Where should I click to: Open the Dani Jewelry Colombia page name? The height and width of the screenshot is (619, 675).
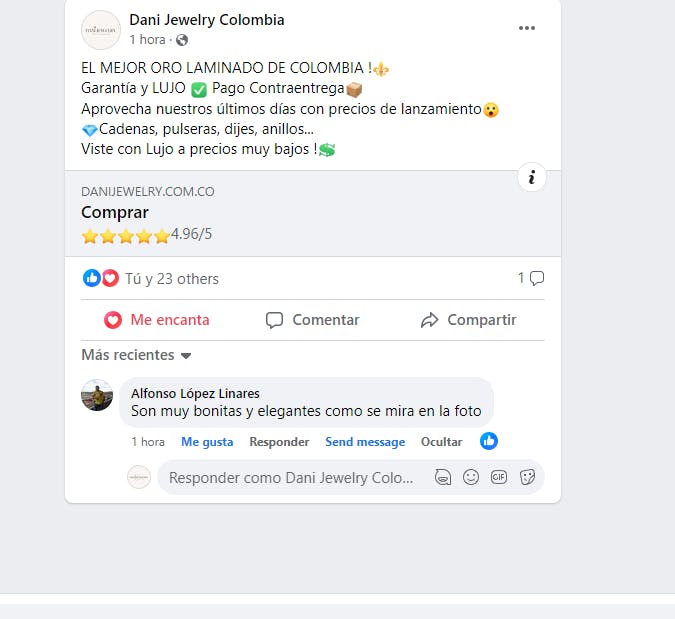coord(207,20)
